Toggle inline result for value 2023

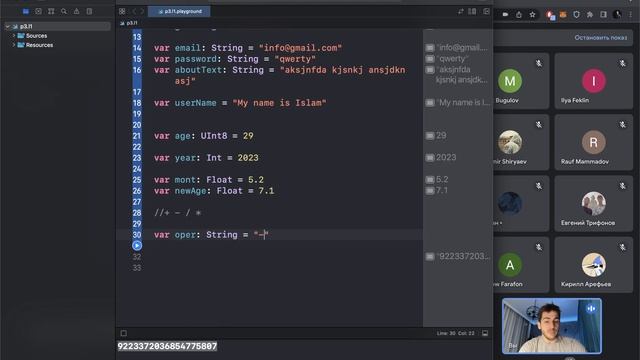tap(430, 158)
